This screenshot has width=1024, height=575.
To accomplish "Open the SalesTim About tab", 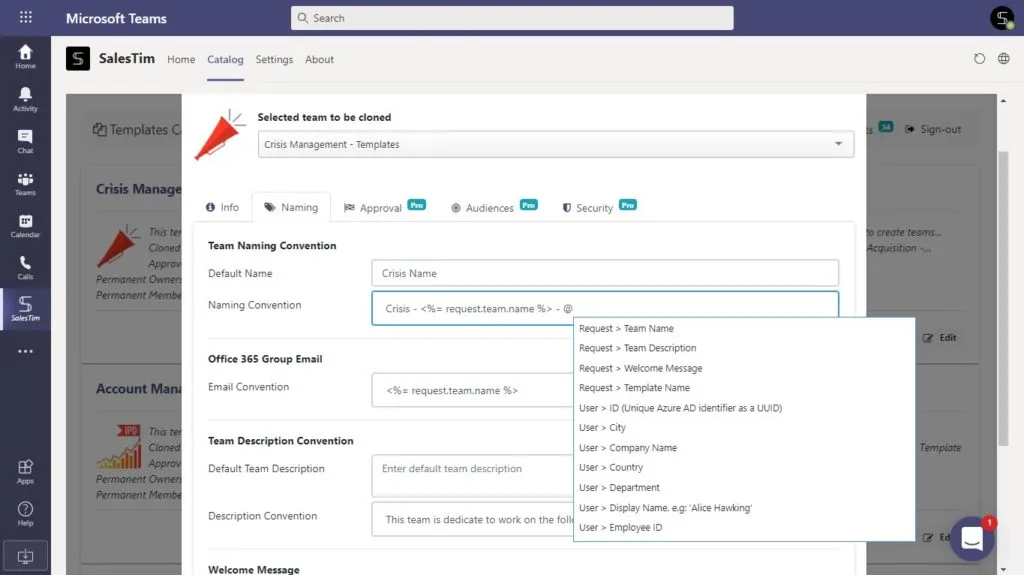I will [319, 59].
